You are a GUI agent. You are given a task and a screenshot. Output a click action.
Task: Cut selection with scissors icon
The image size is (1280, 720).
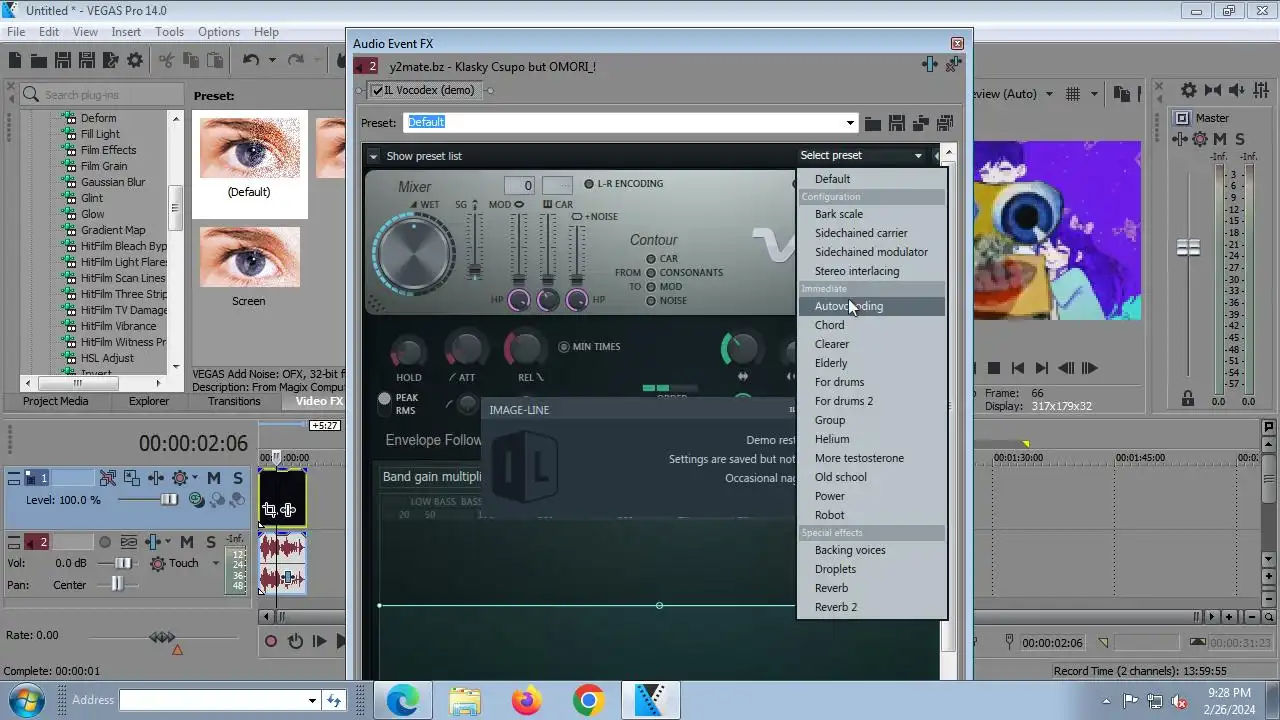pyautogui.click(x=167, y=61)
